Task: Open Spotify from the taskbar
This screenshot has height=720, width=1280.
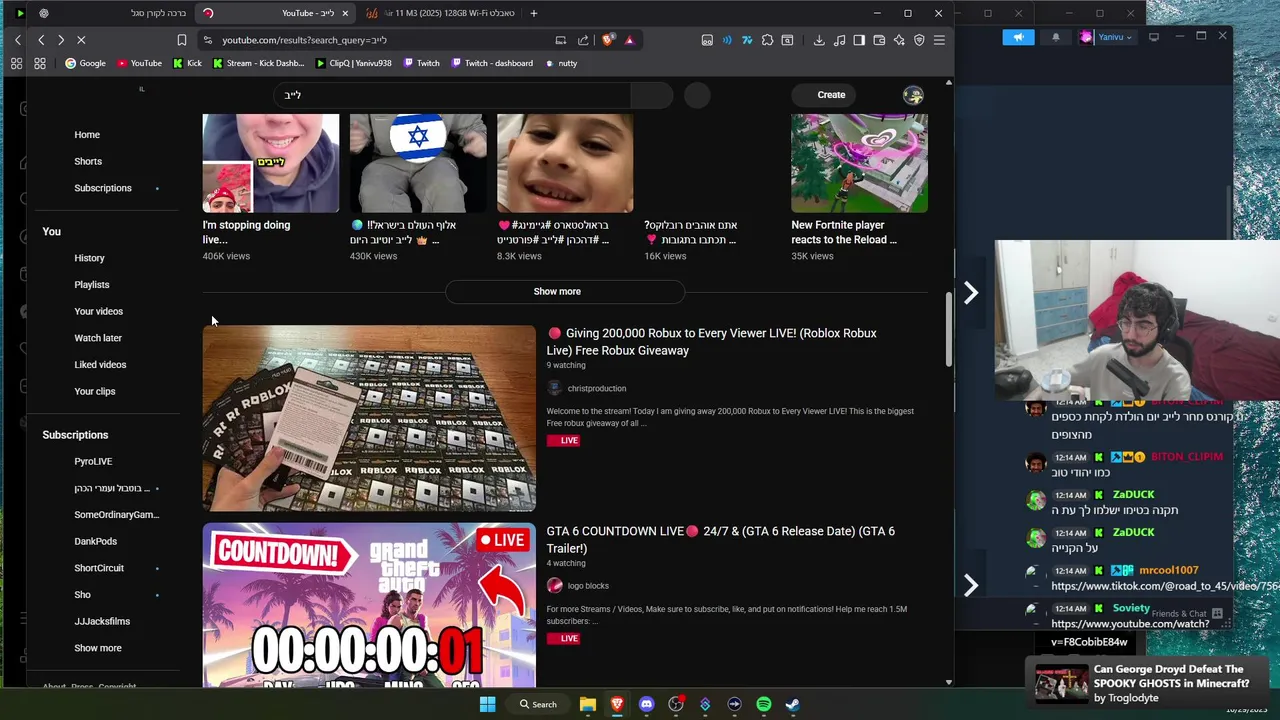Action: 764,704
